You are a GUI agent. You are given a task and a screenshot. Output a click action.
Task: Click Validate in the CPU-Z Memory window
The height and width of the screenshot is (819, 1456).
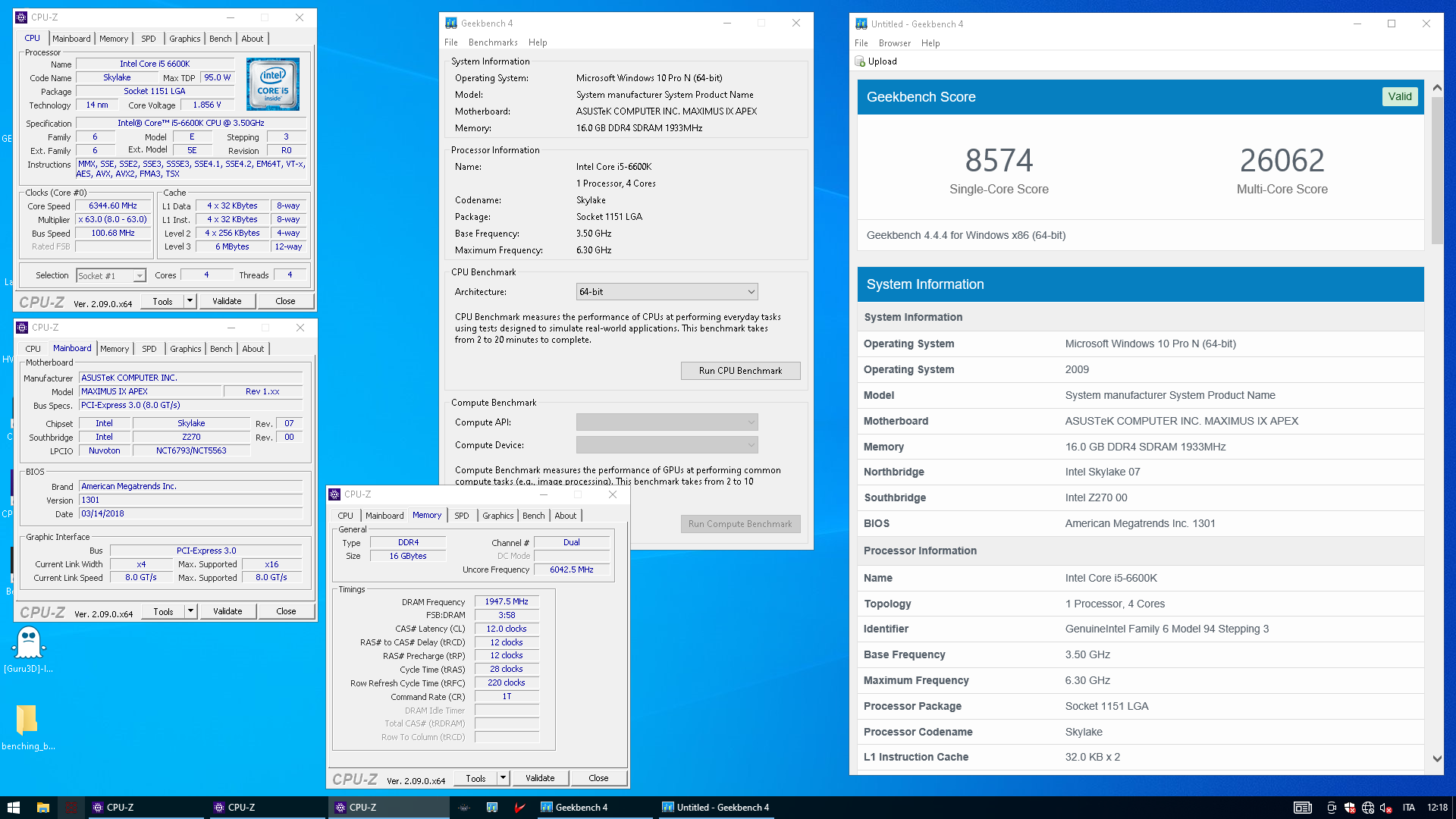[x=540, y=778]
